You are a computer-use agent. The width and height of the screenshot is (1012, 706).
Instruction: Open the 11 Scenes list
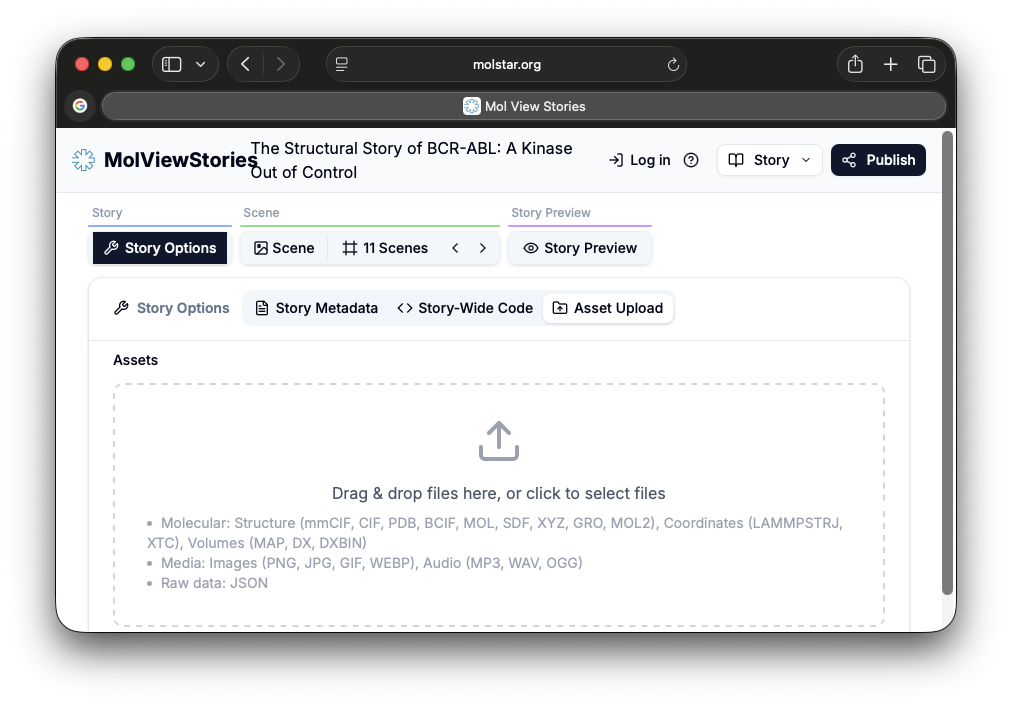click(x=385, y=248)
